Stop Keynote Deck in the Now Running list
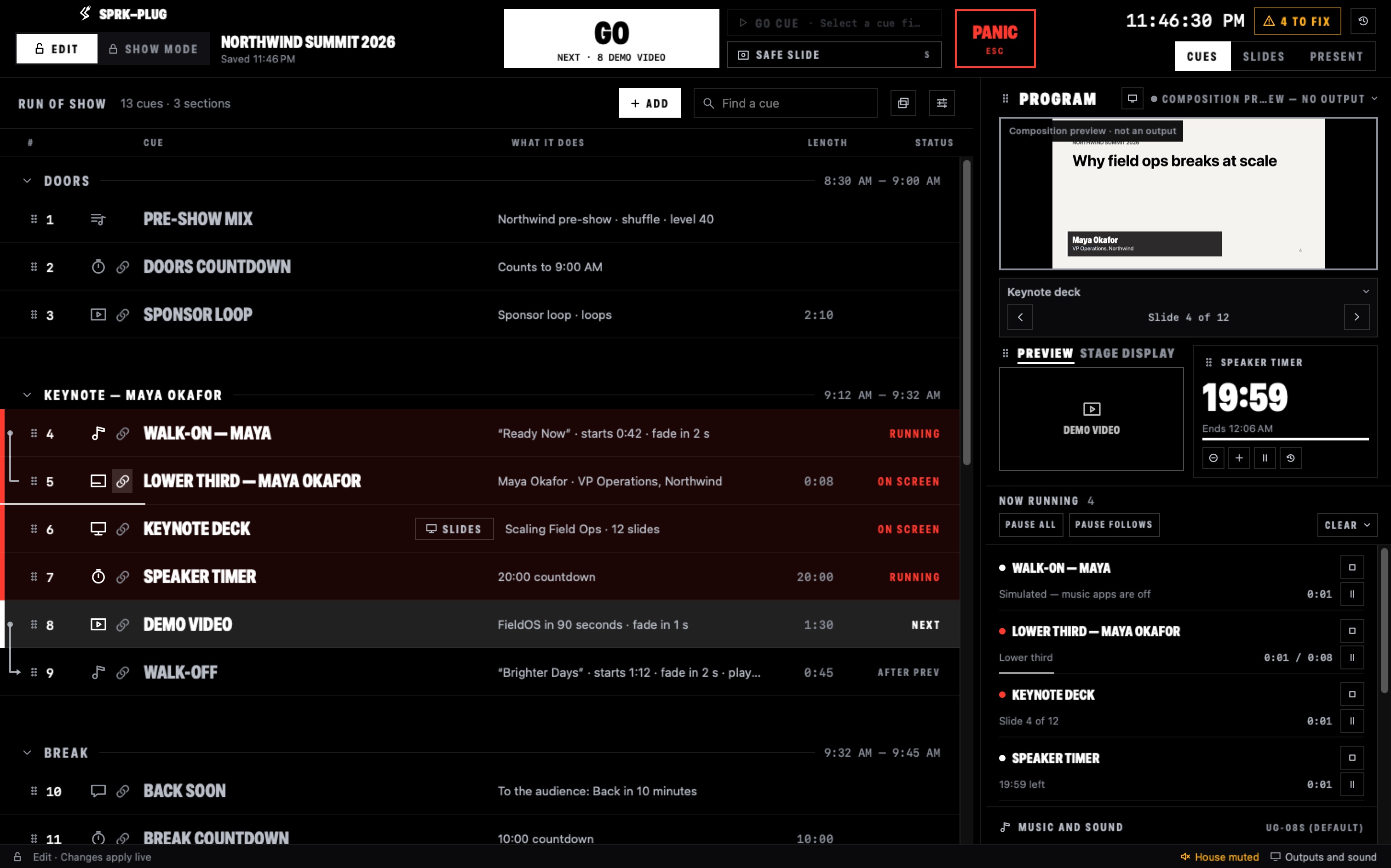The image size is (1391, 868). coord(1352,694)
